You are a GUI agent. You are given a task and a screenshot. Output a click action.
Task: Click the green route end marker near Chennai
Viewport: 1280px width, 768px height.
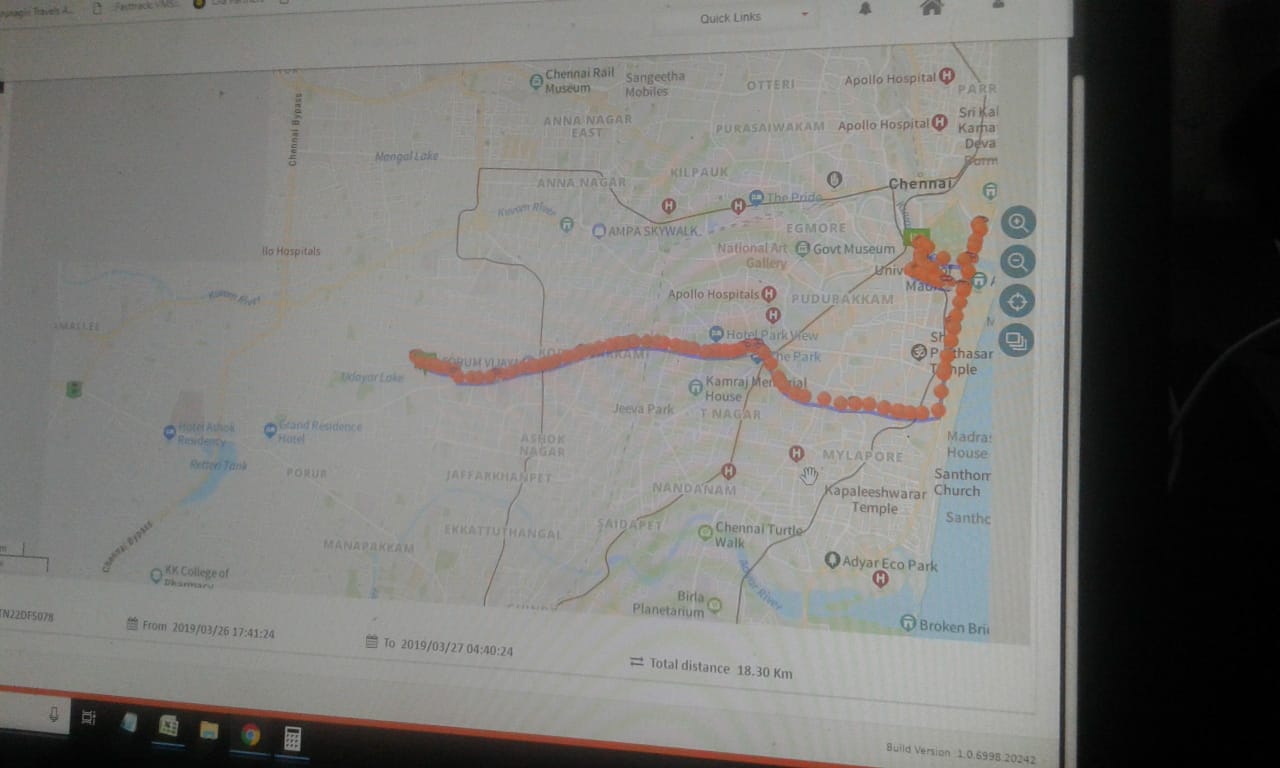[x=915, y=238]
